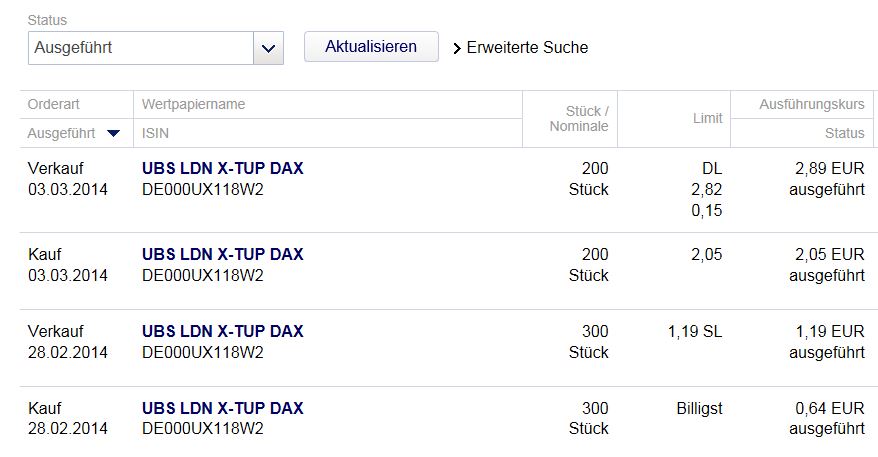Click the Billigst limit entry
The width and height of the screenshot is (878, 457).
pos(699,408)
